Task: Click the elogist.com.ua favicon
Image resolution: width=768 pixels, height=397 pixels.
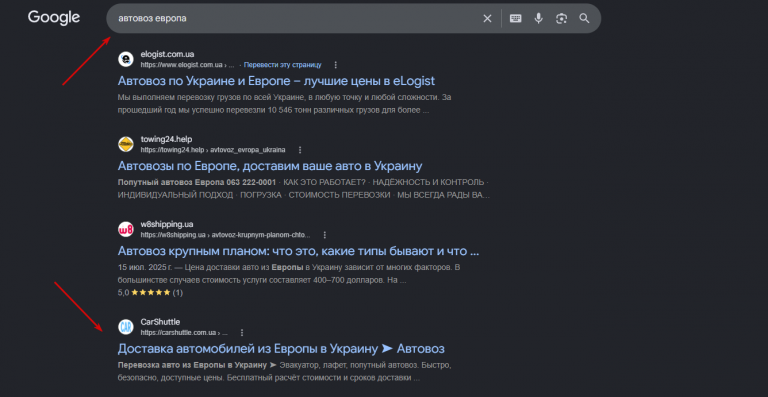Action: click(x=126, y=59)
